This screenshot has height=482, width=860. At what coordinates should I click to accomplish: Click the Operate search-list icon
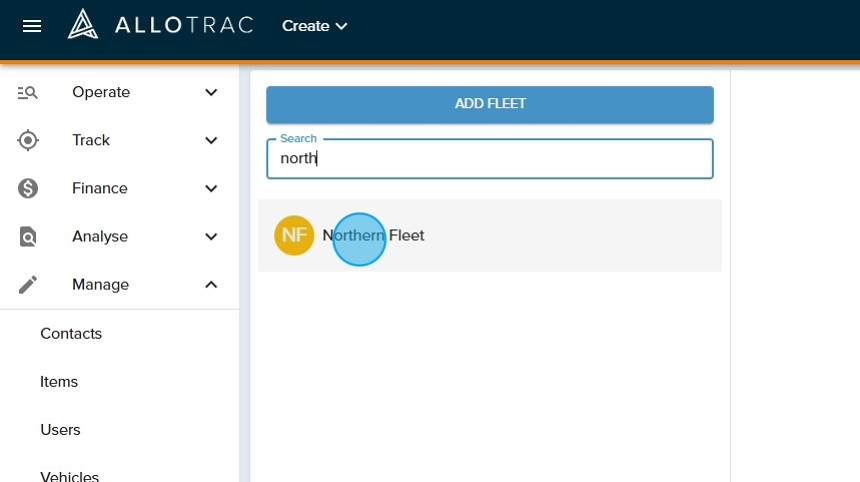[28, 92]
